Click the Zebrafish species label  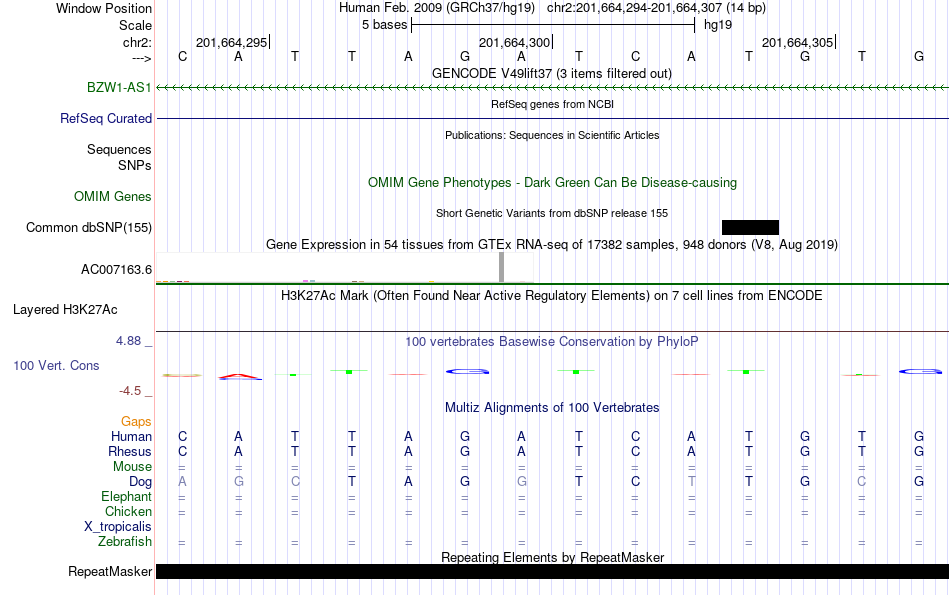(x=125, y=541)
